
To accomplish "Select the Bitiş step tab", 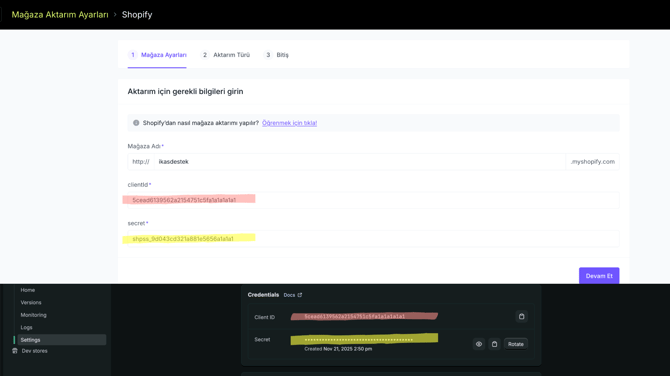I will coord(276,55).
